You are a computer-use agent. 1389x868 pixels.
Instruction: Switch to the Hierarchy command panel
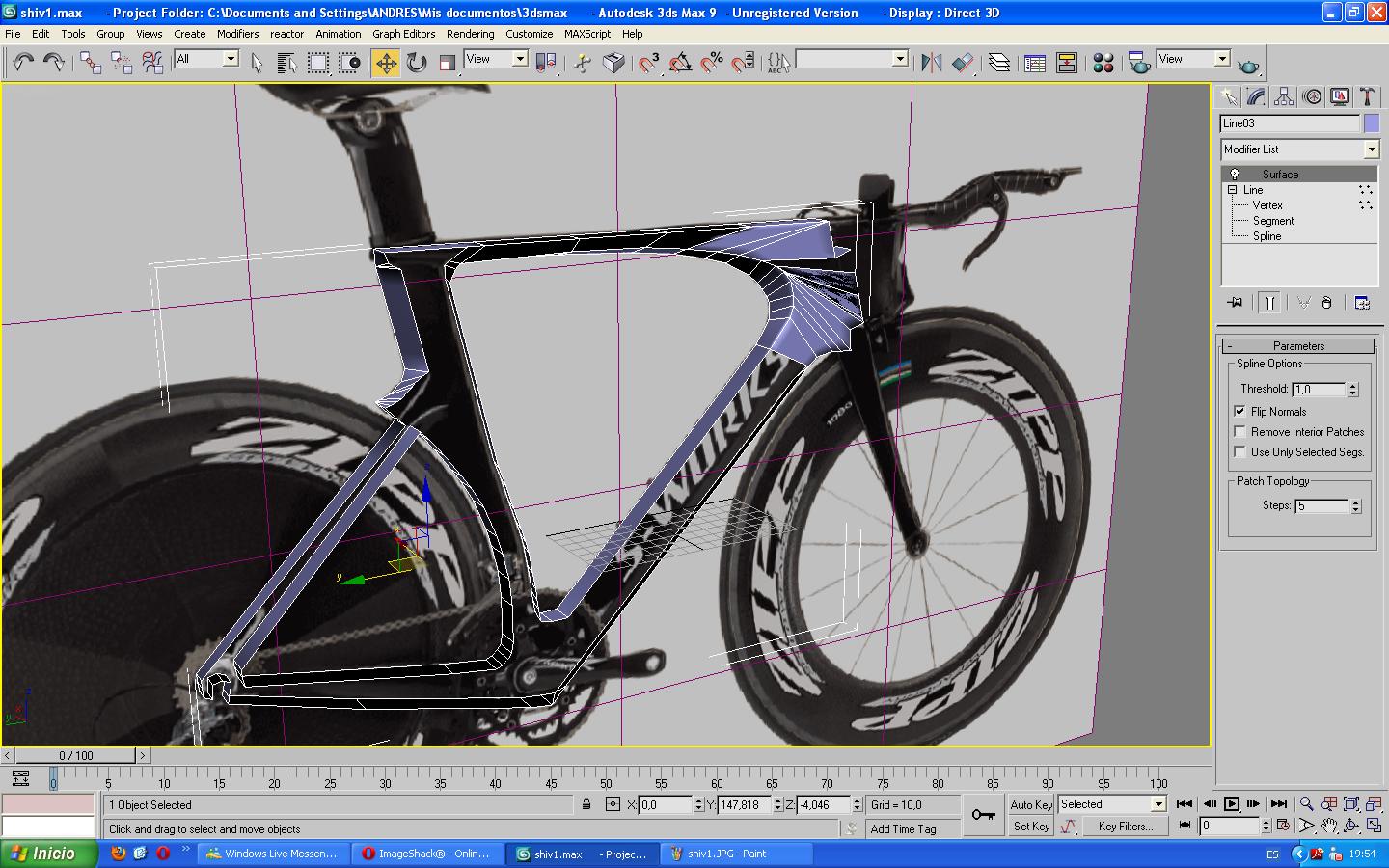coord(1284,96)
